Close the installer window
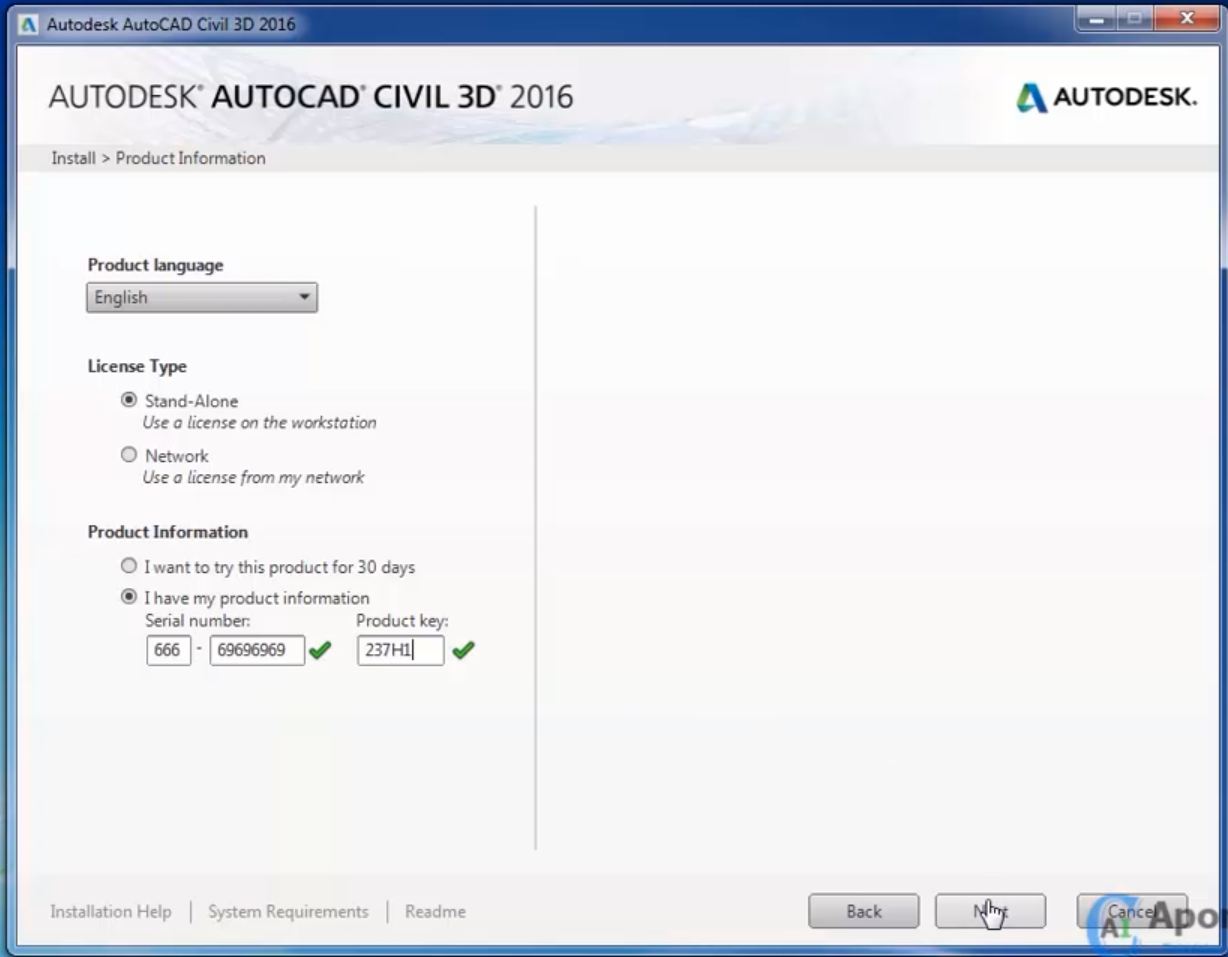This screenshot has height=957, width=1228. (1187, 19)
